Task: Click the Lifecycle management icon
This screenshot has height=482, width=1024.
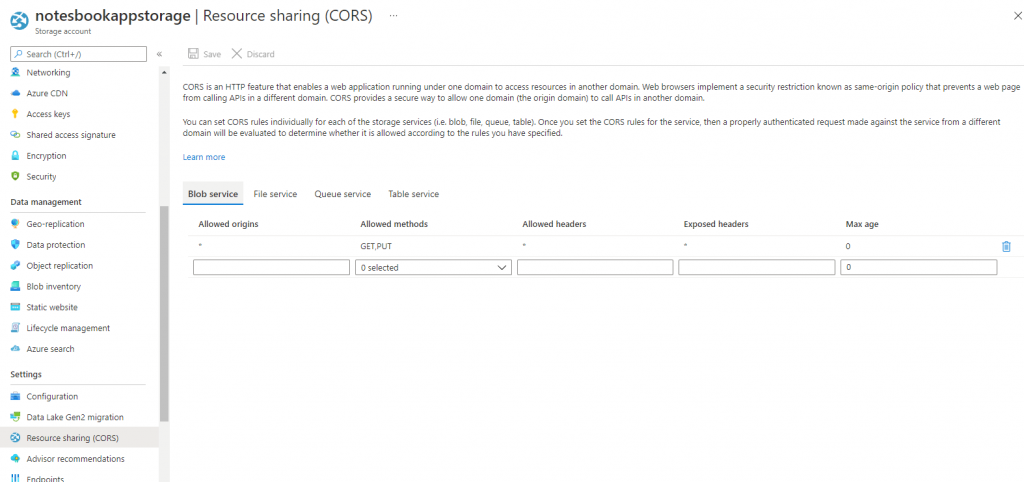Action: 15,328
